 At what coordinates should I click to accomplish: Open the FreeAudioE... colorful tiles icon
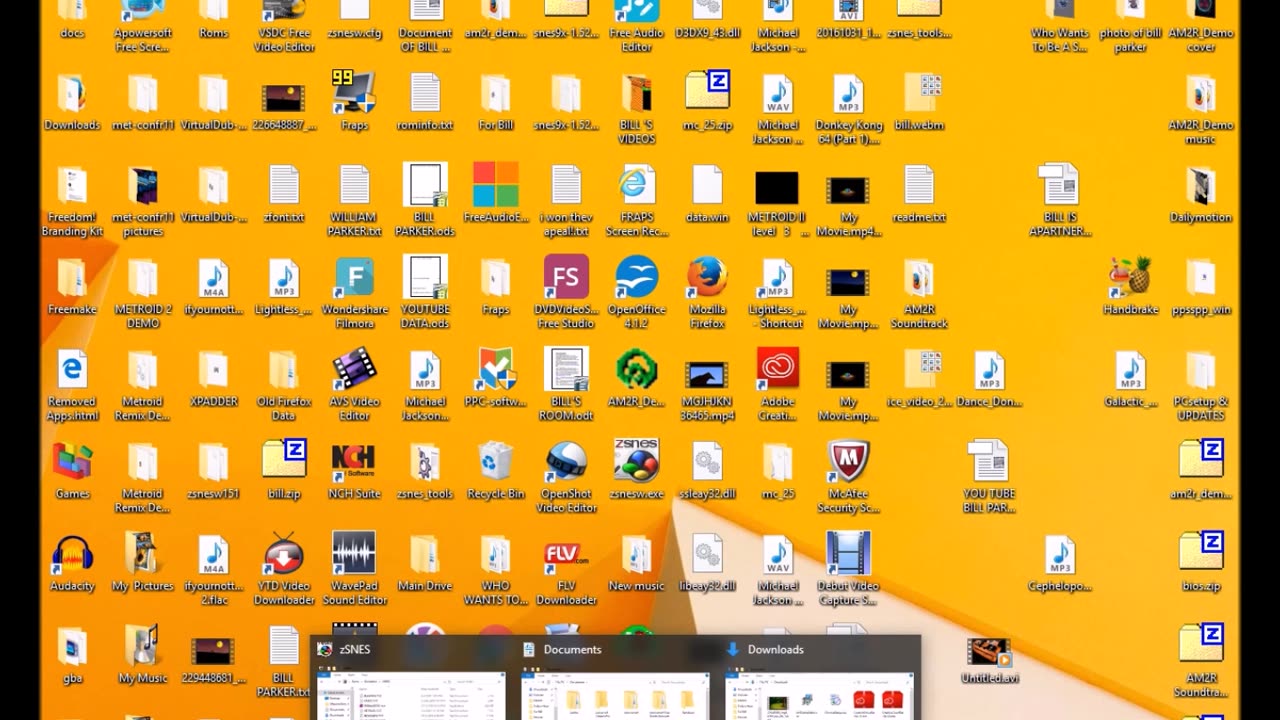495,187
